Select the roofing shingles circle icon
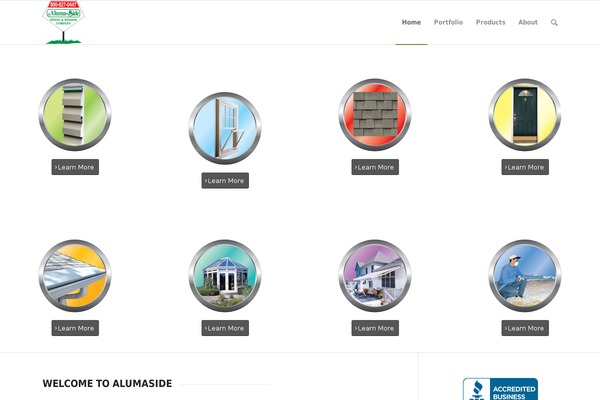This screenshot has width=600, height=400. coord(375,115)
